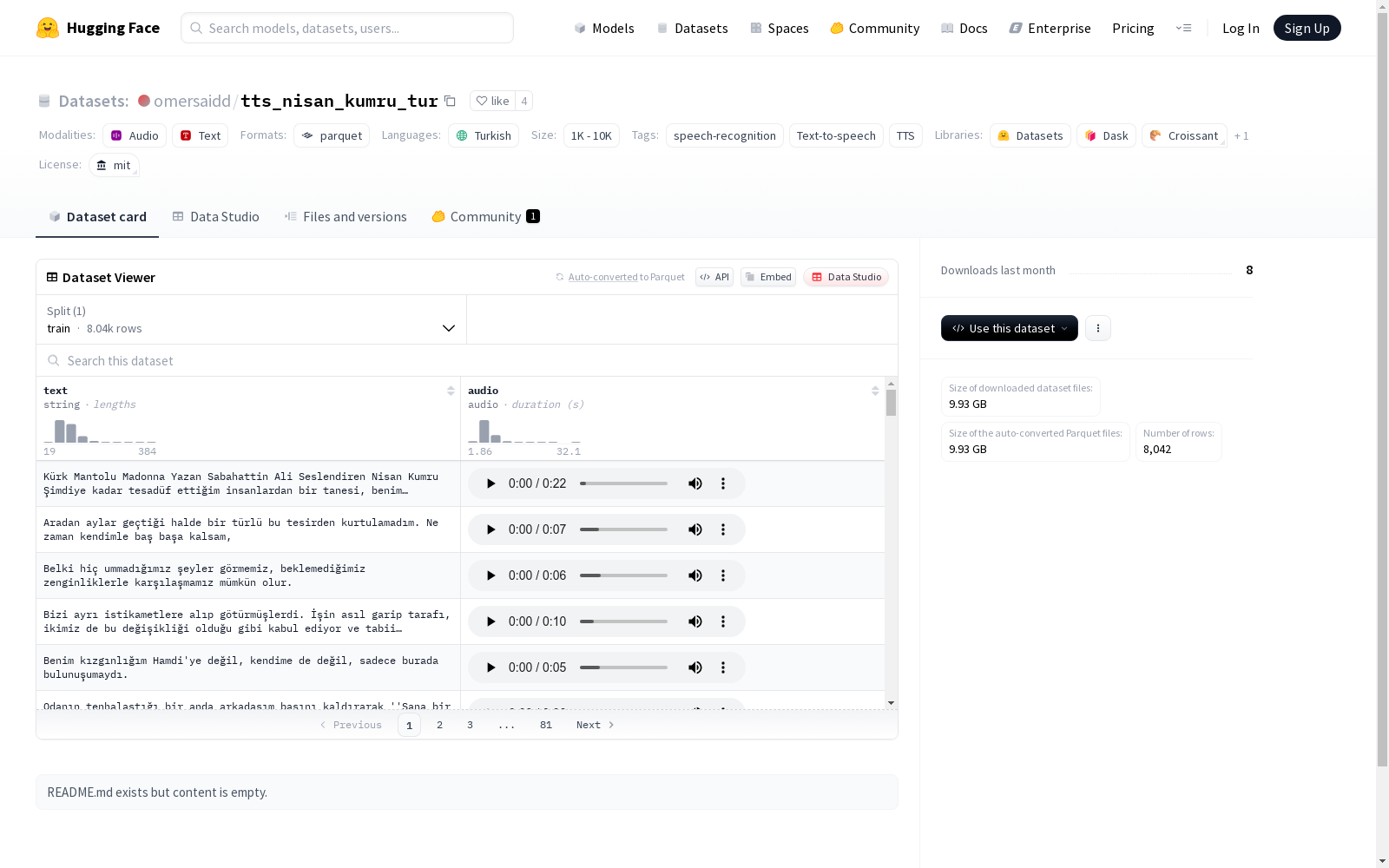Select the Dask library tag
Screen dimensions: 1389x868
[x=1107, y=135]
